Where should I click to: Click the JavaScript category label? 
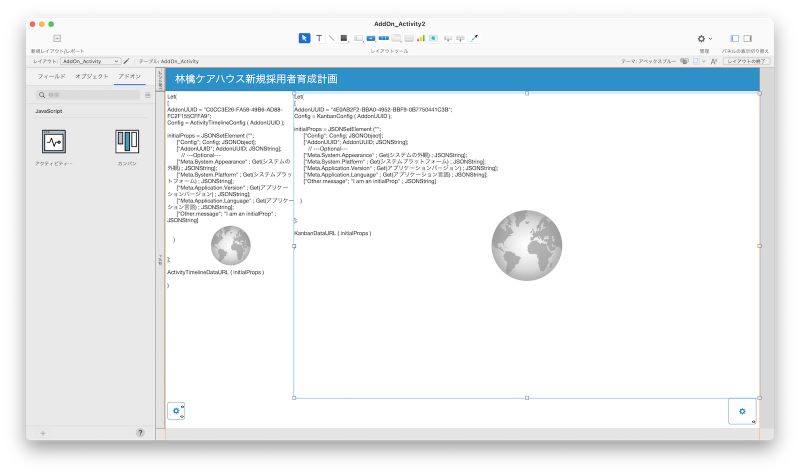[x=49, y=111]
